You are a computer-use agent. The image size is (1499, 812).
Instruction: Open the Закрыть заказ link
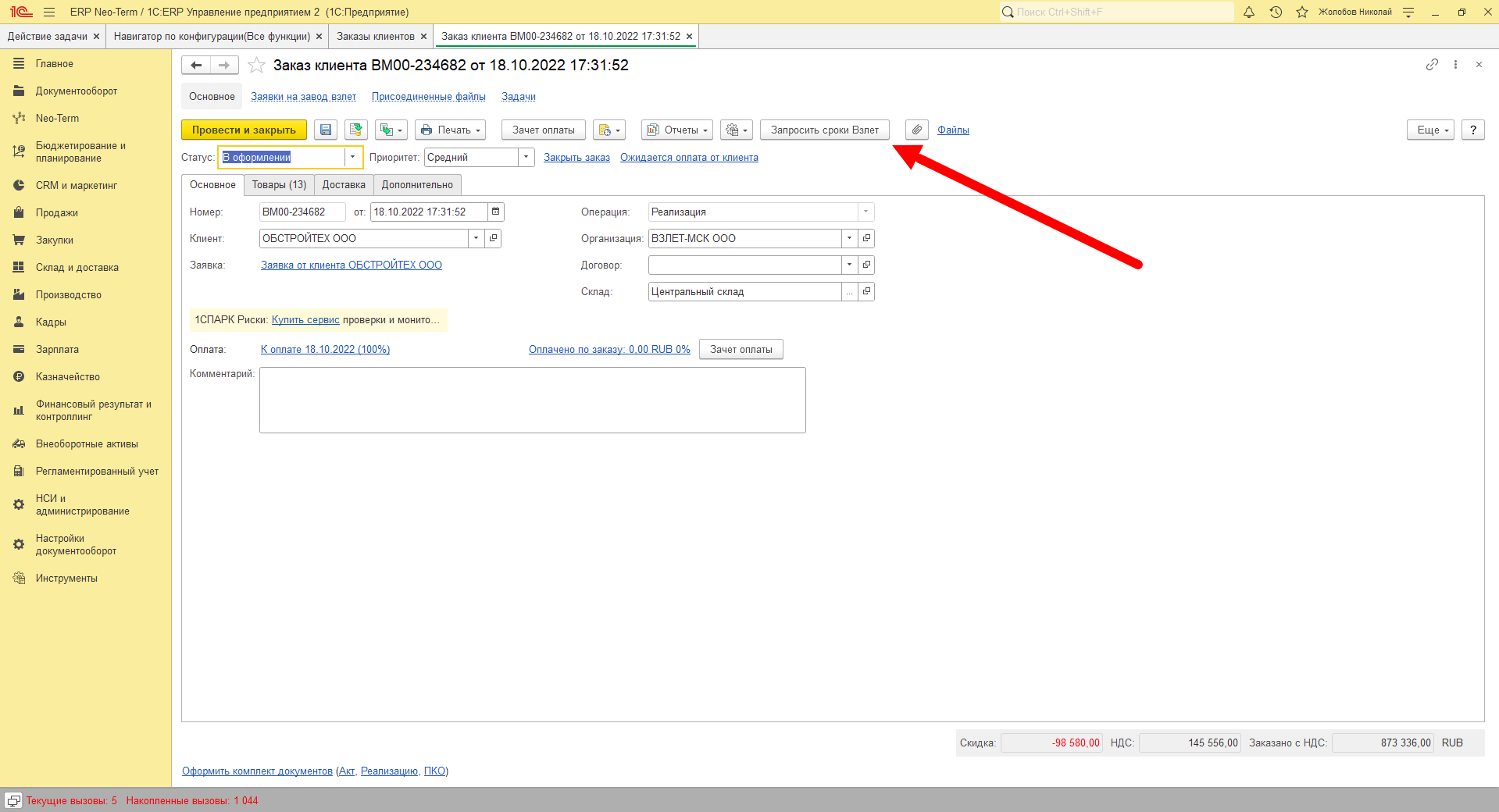click(x=576, y=158)
